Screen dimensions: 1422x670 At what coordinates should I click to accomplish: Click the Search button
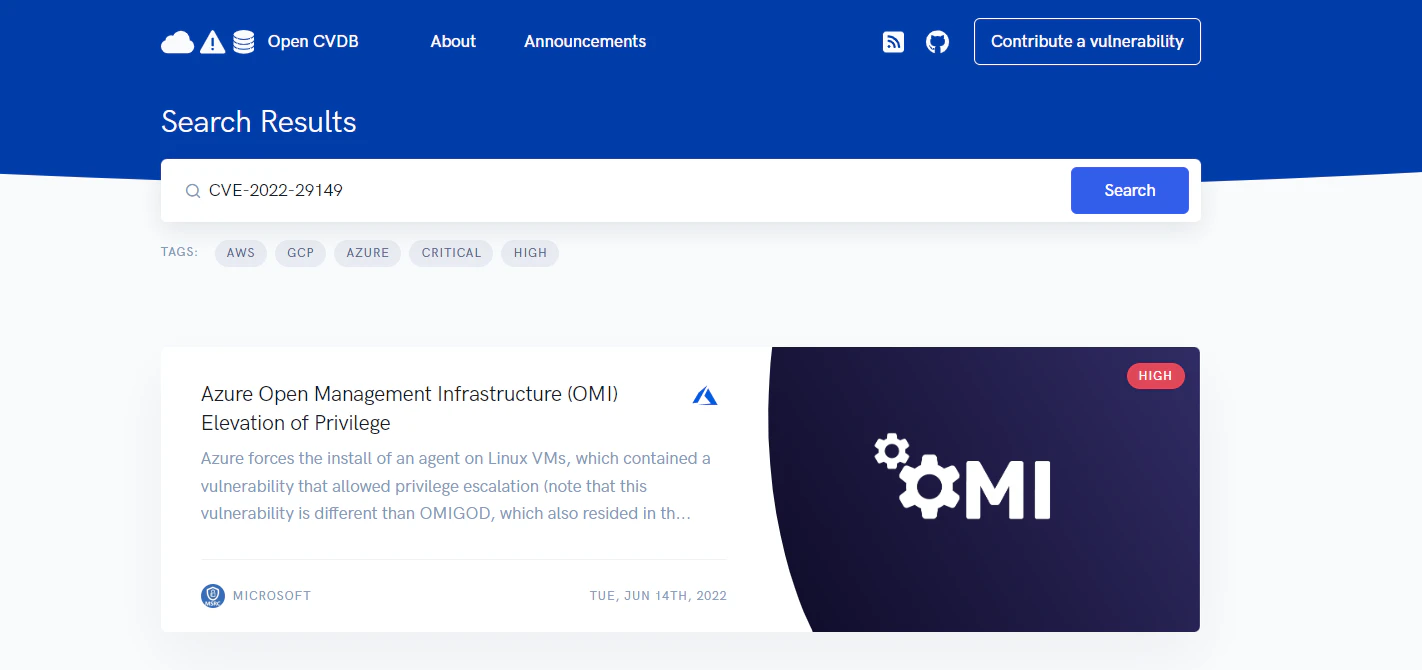1130,191
